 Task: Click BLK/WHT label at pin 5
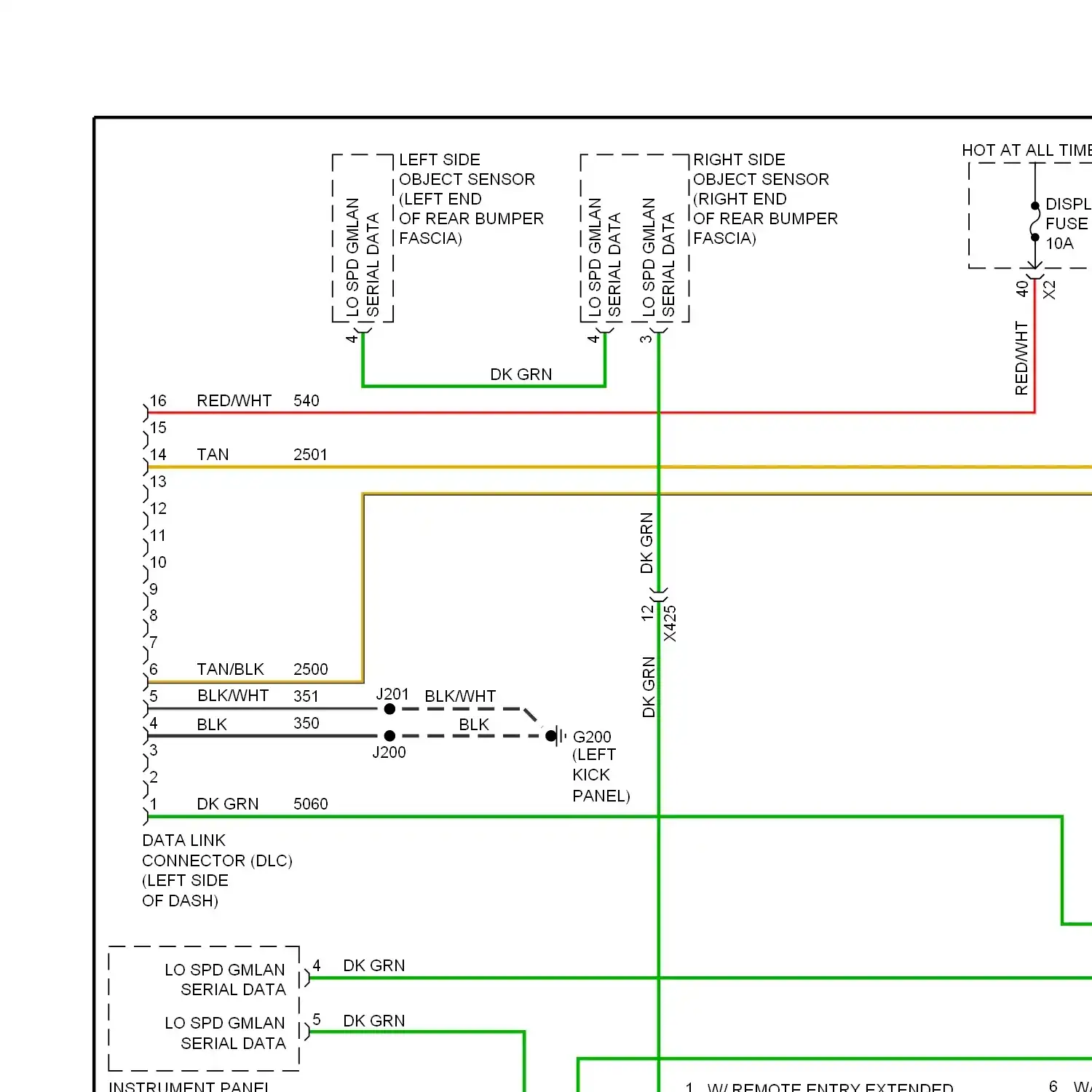coord(233,696)
